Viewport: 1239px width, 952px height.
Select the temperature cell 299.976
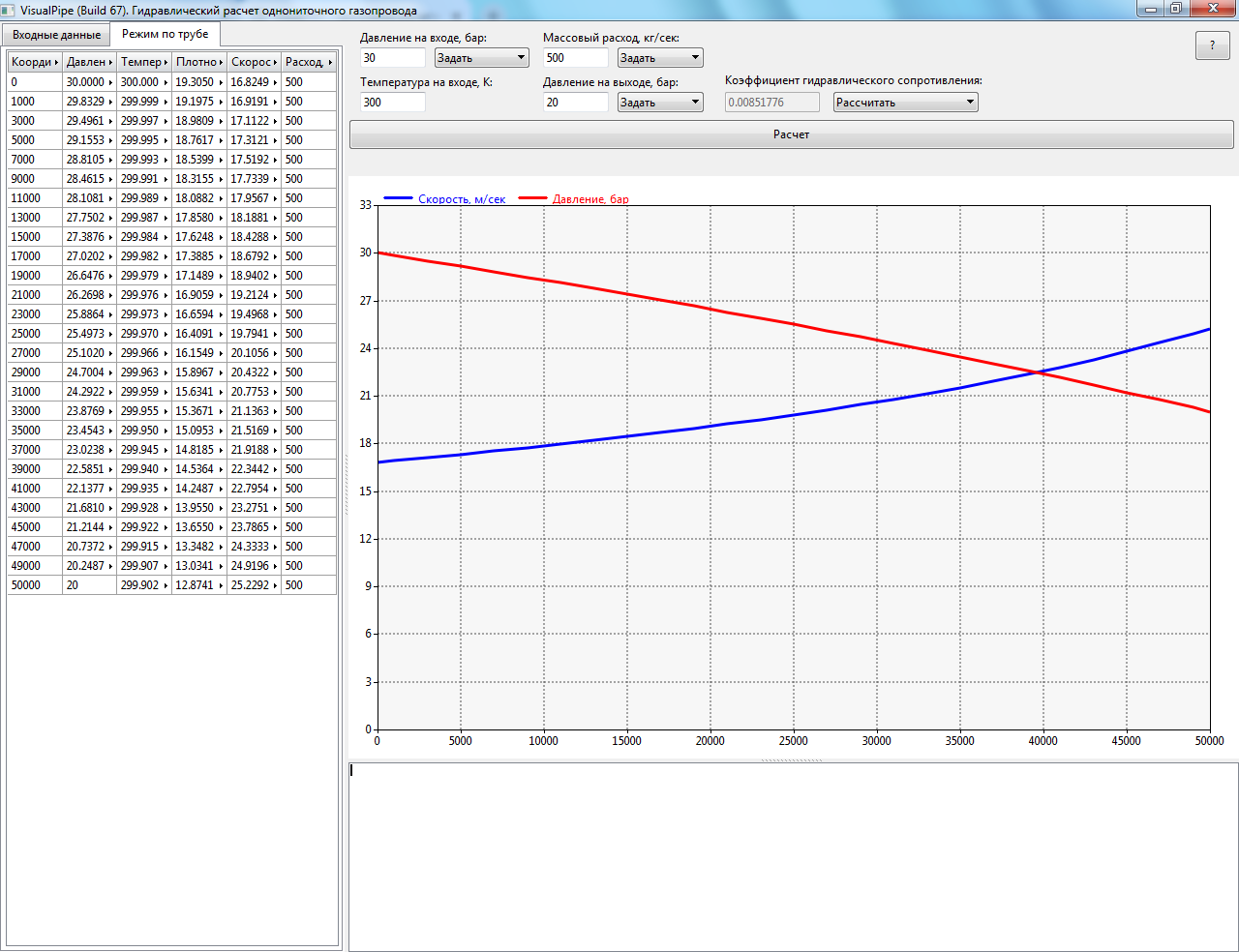click(144, 295)
